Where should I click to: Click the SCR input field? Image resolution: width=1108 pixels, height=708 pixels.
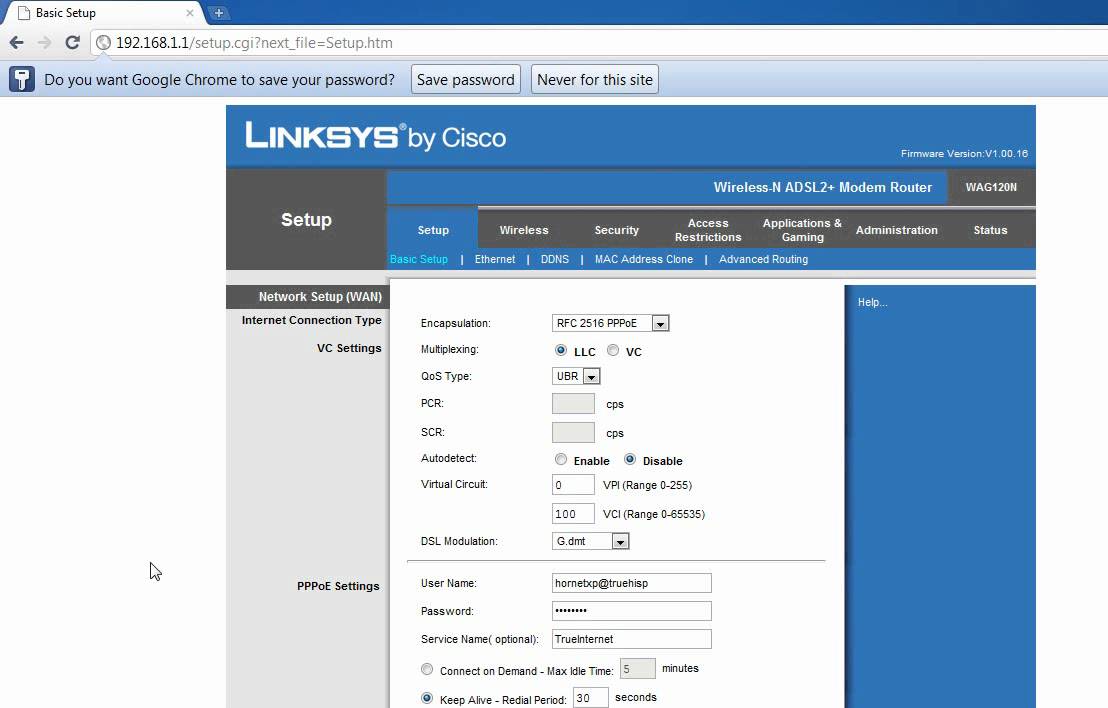(573, 432)
